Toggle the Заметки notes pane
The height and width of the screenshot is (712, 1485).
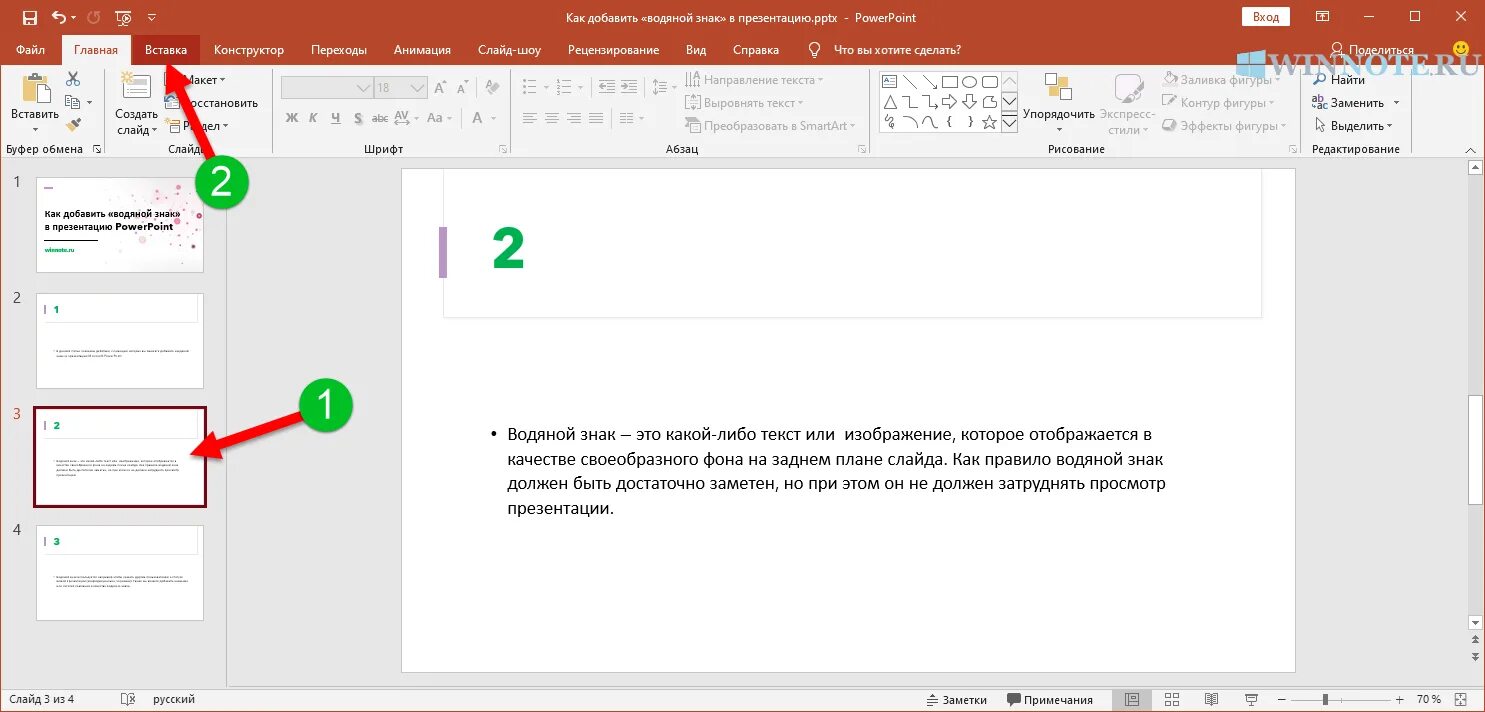coord(957,699)
